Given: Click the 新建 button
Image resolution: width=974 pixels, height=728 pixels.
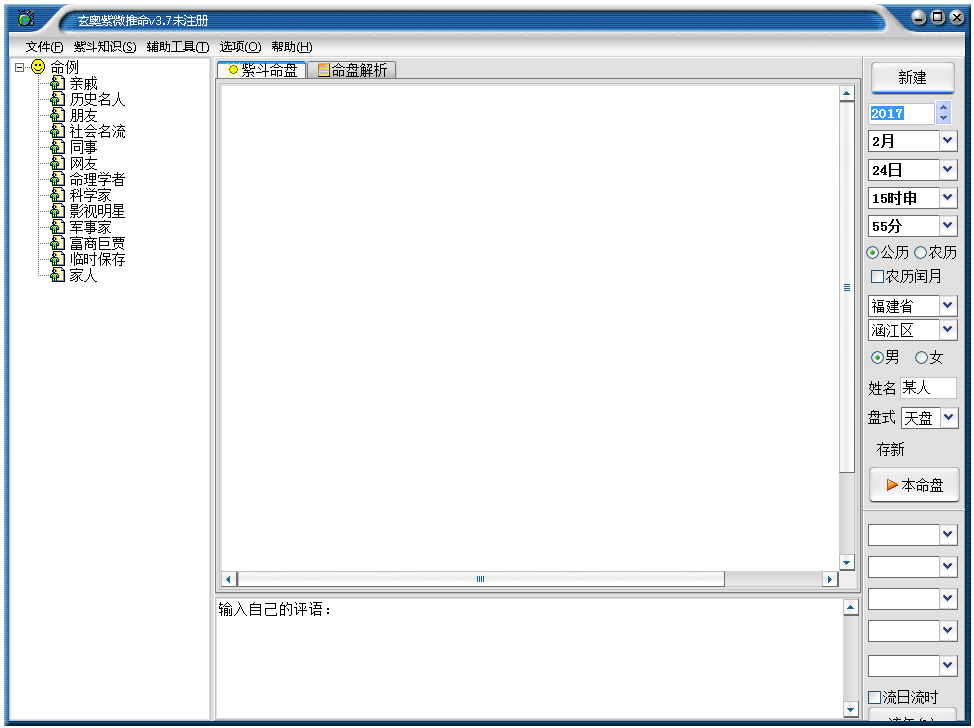Looking at the screenshot, I should 912,78.
